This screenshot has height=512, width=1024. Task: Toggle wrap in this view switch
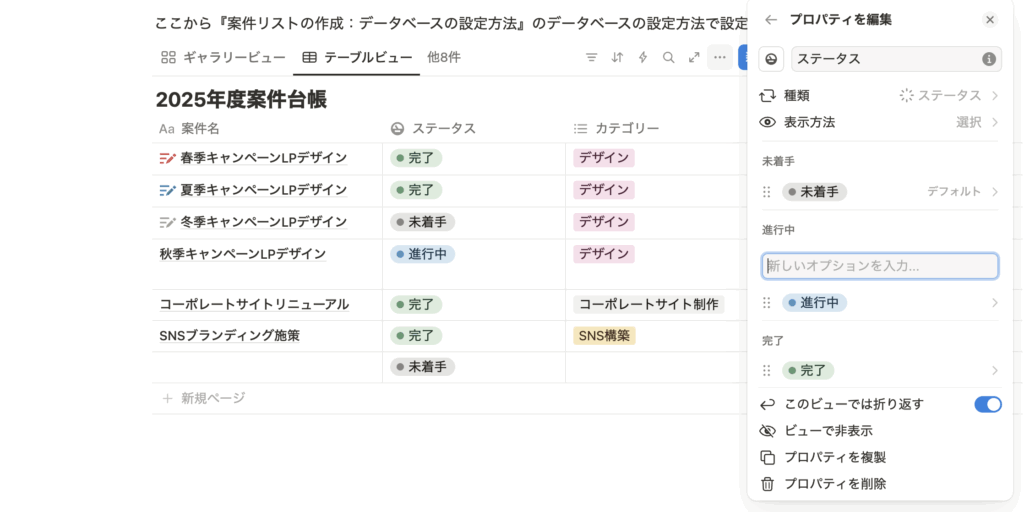pyautogui.click(x=987, y=404)
